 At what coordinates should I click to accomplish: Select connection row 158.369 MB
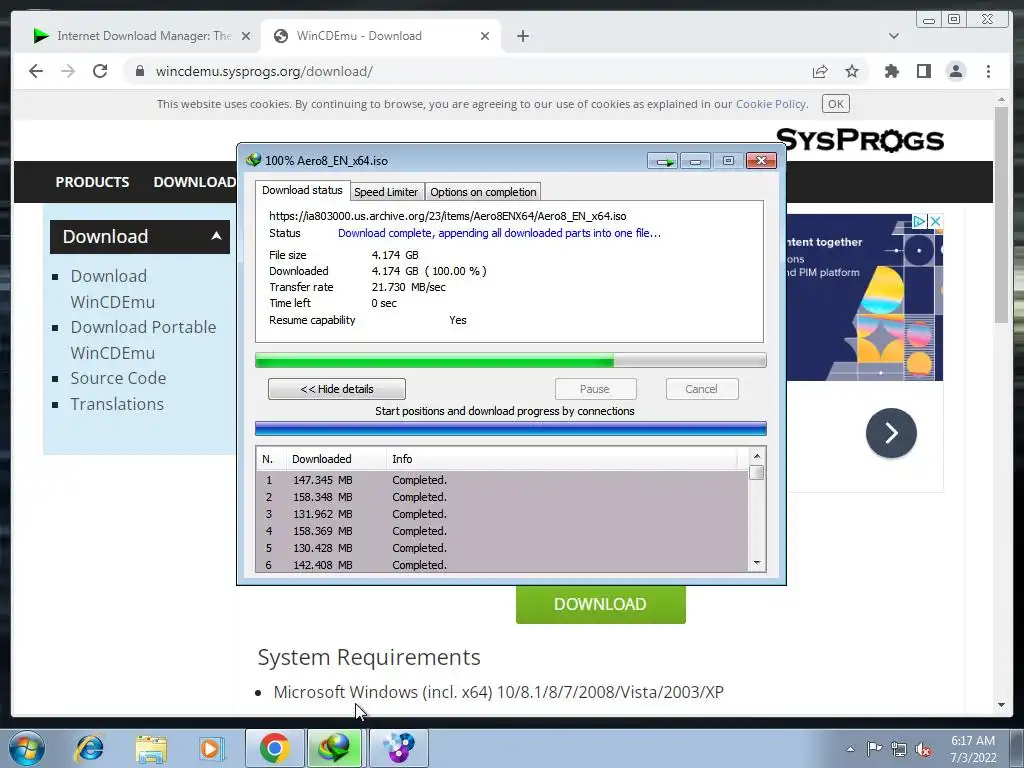(x=502, y=531)
